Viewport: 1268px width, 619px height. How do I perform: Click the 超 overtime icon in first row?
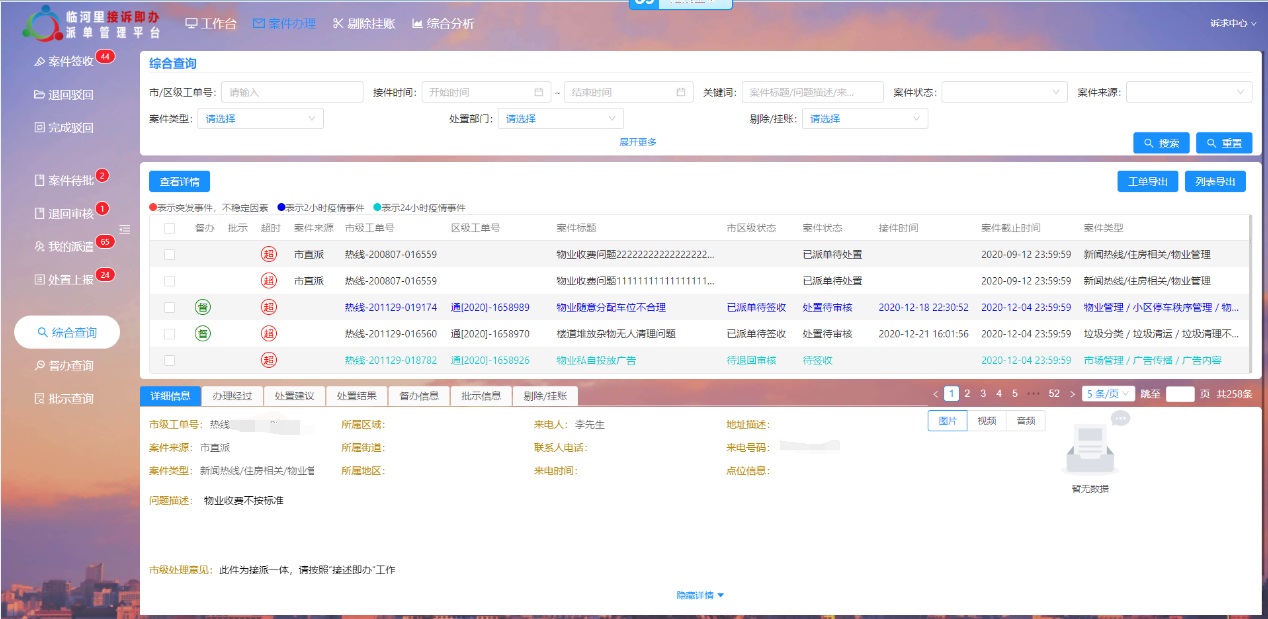268,254
